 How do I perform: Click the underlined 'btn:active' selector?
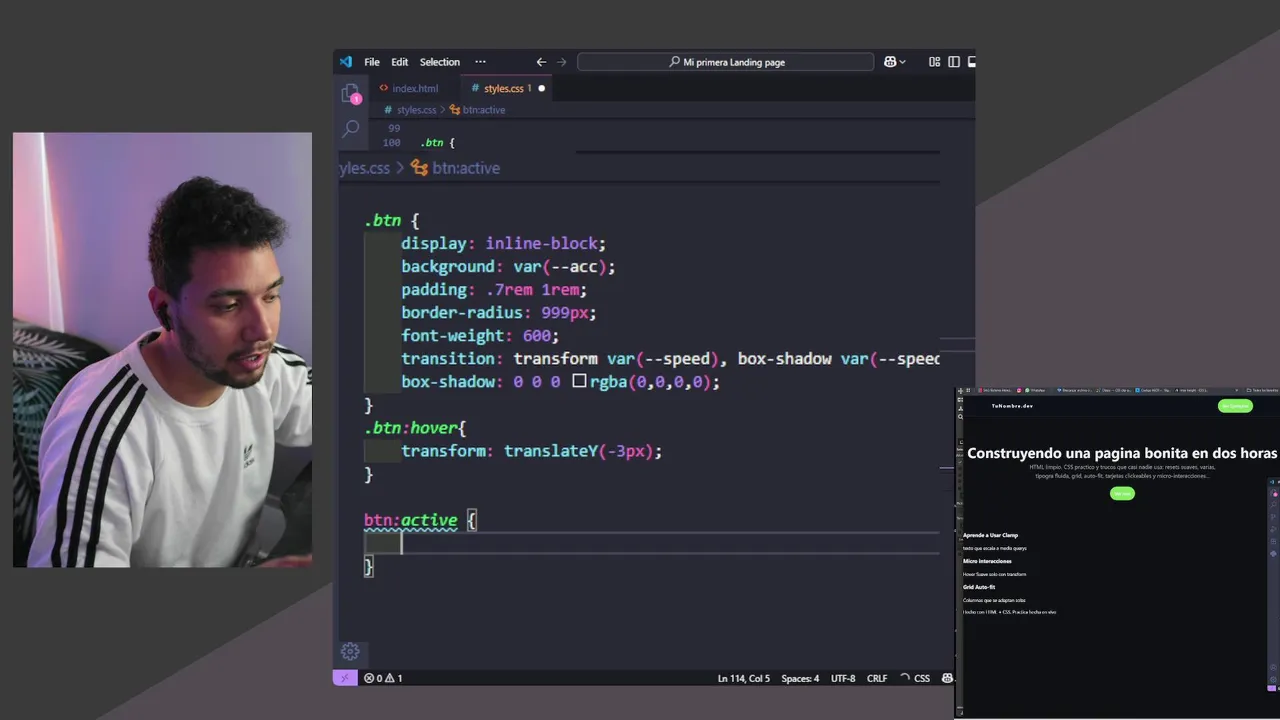tap(410, 520)
